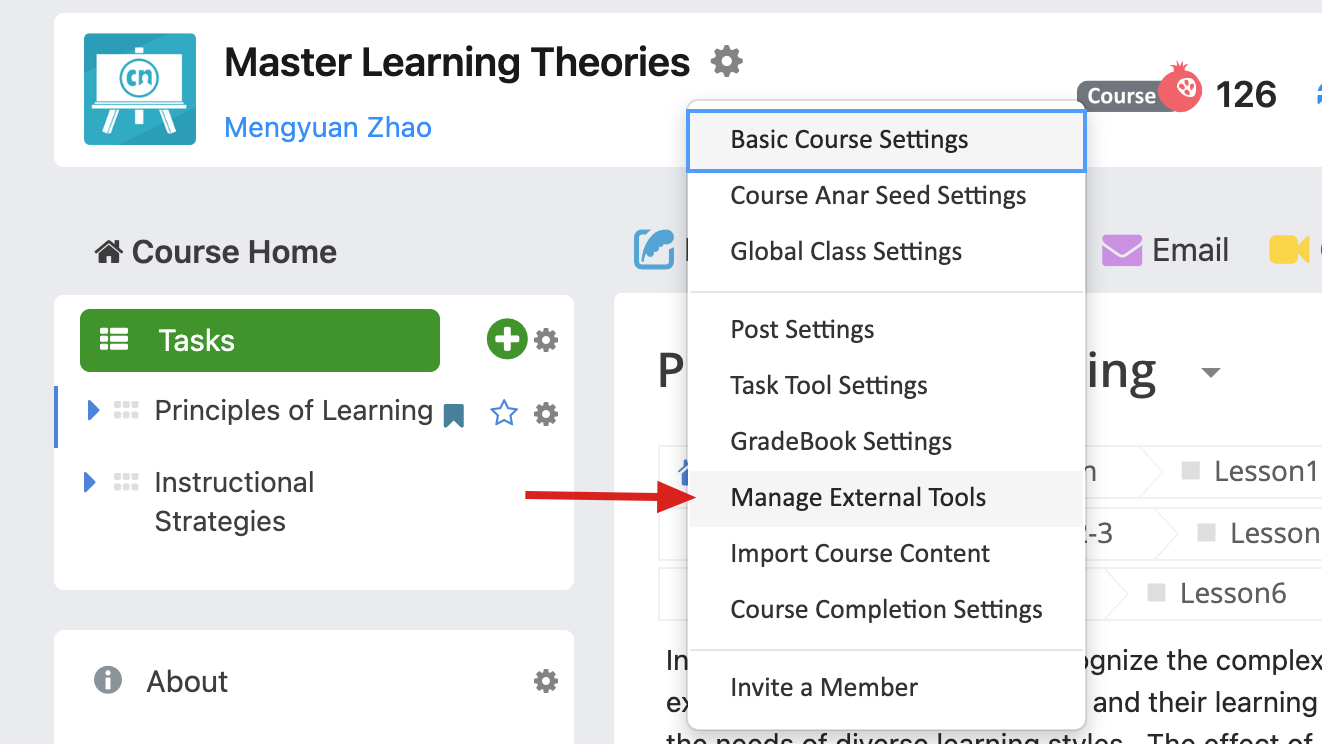Go to Course Home
This screenshot has width=1322, height=744.
216,252
